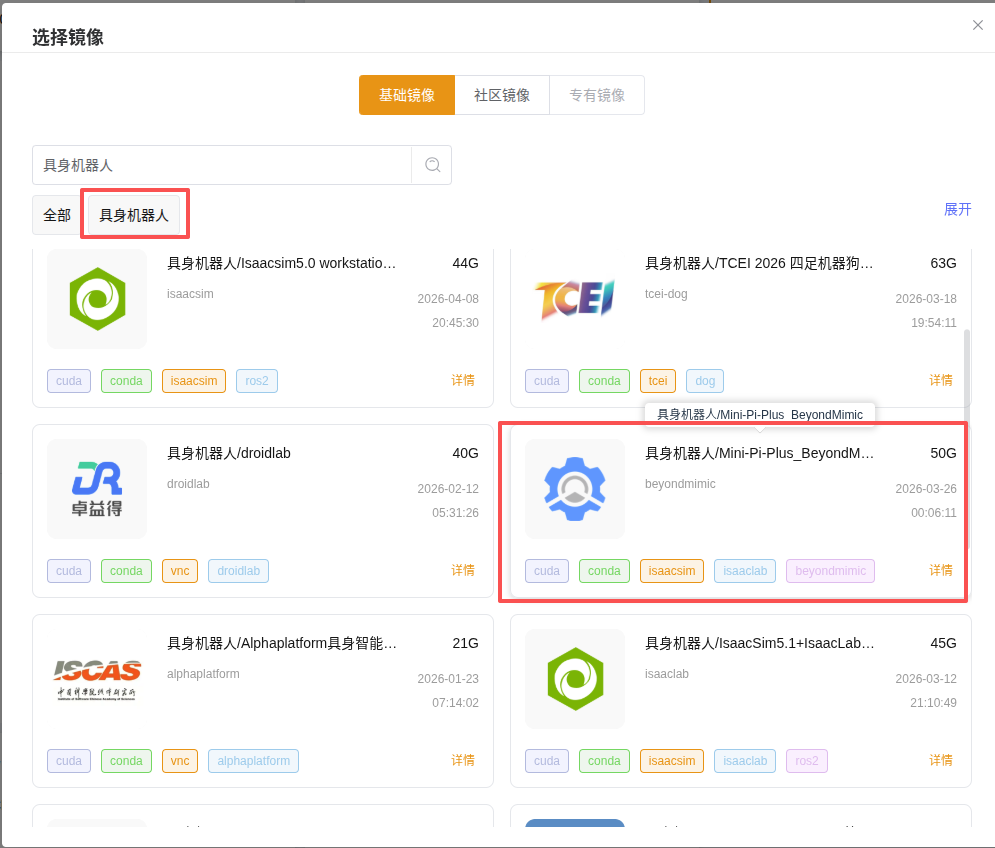Select the 全部 filter tag
The image size is (995, 848).
57,215
